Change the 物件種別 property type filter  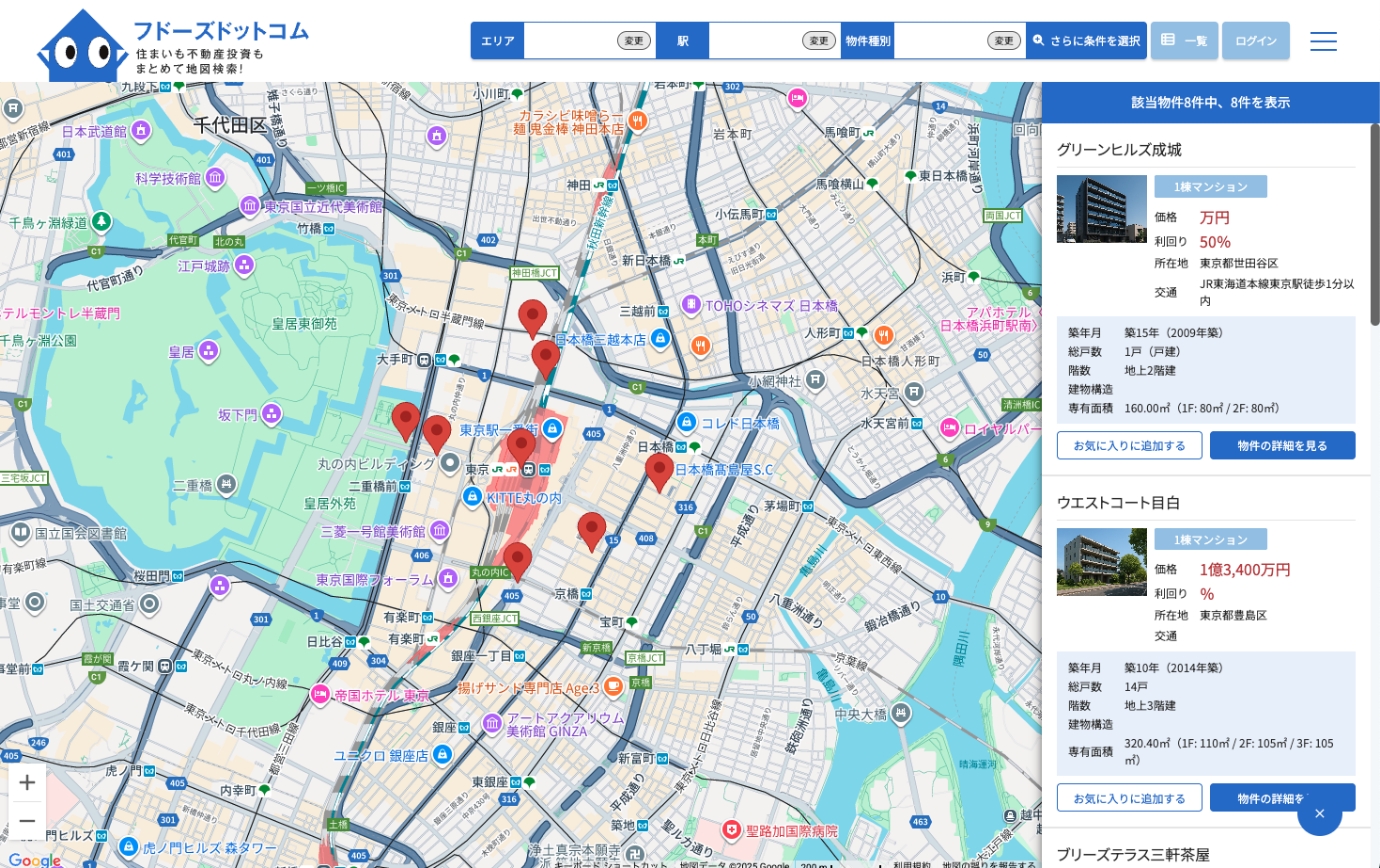pos(1003,41)
